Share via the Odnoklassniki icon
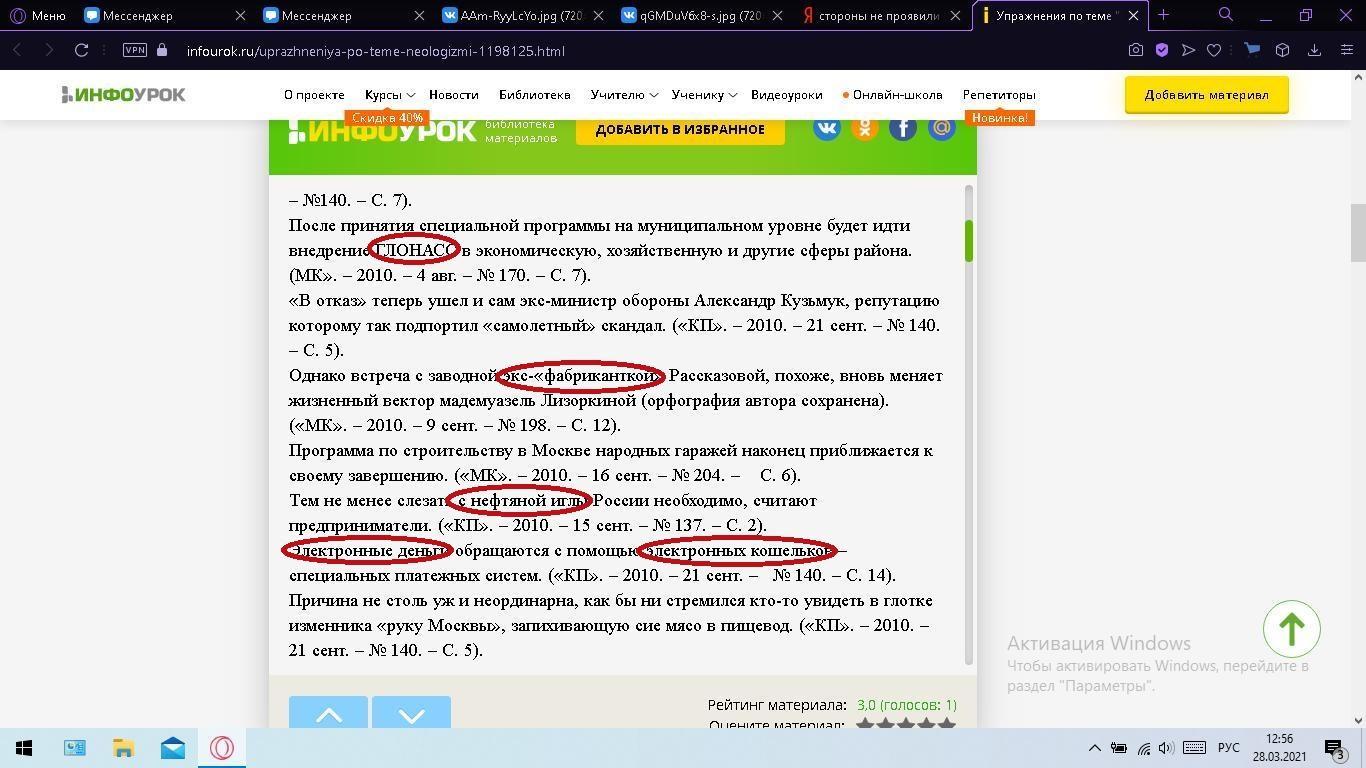The height and width of the screenshot is (768, 1366). (865, 127)
